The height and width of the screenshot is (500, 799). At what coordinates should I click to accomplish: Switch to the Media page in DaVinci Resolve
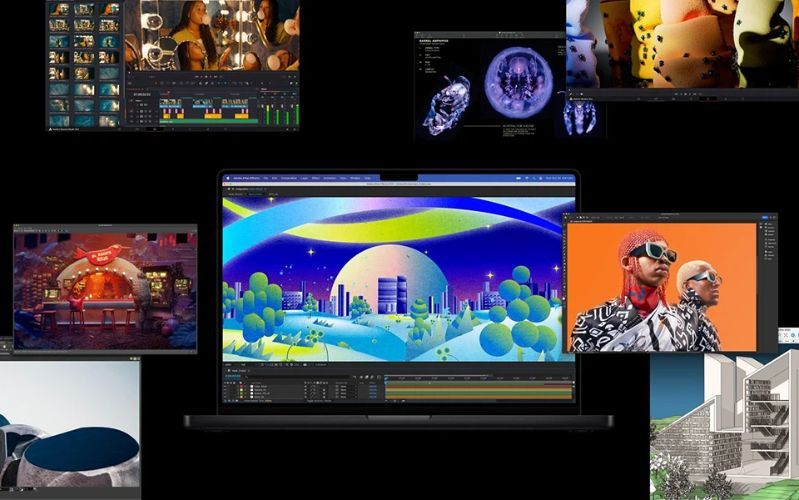[x=120, y=129]
